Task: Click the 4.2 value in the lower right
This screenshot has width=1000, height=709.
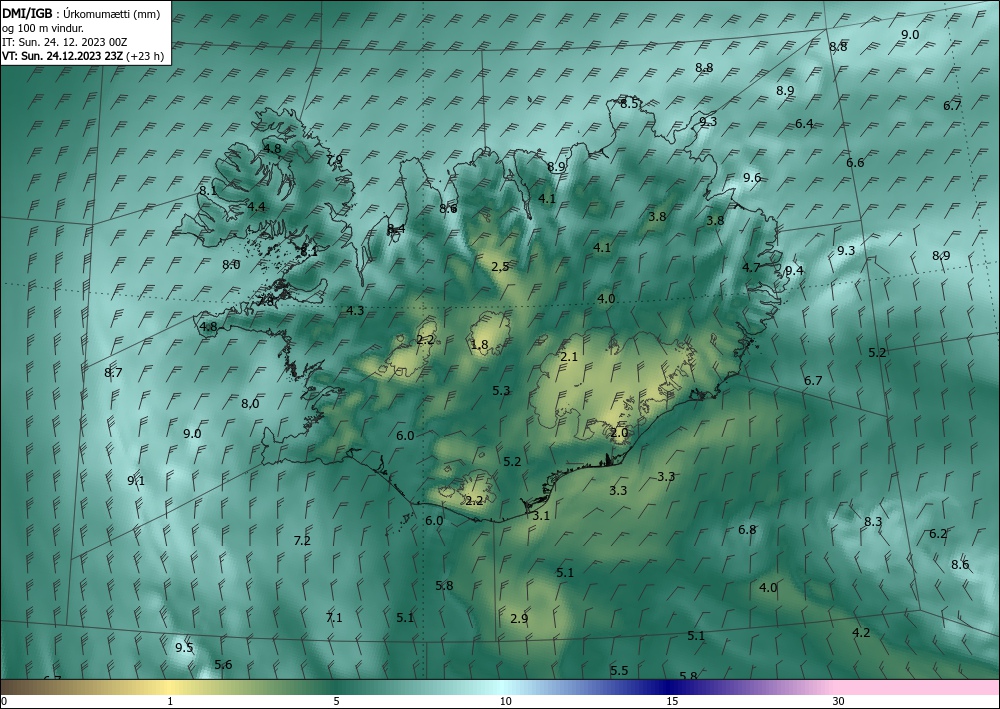Action: [861, 633]
